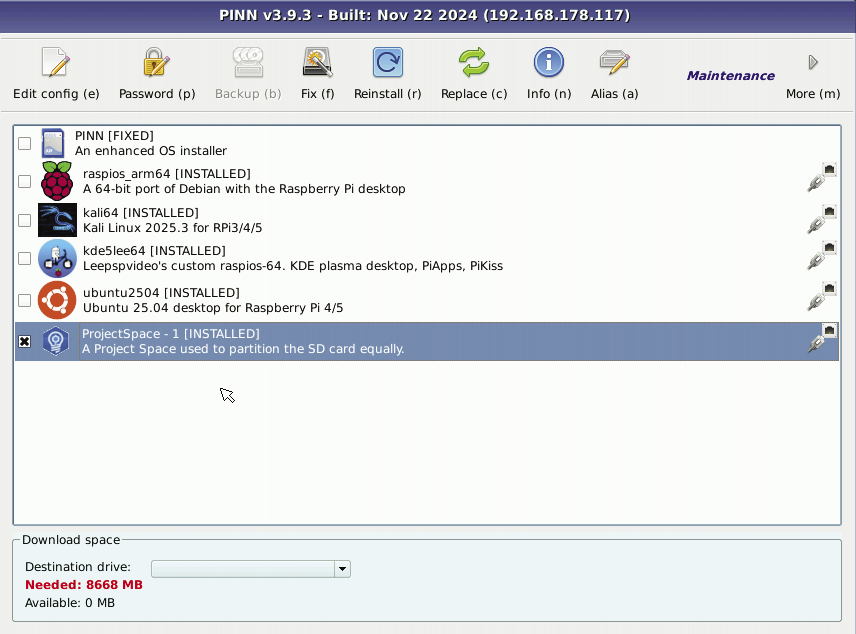This screenshot has width=856, height=634.
Task: Check the raspios_arm64 checkbox
Action: click(25, 181)
